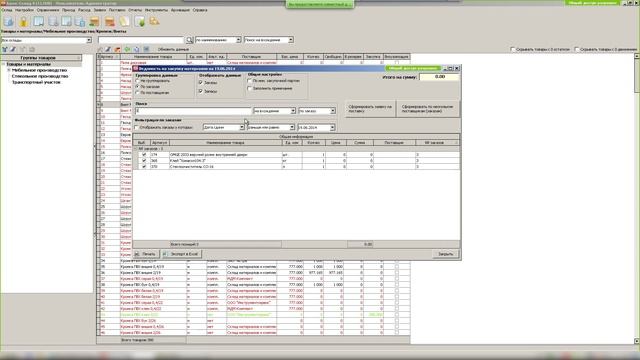
Task: Click the Закрыть button in dialog
Action: pyautogui.click(x=445, y=254)
